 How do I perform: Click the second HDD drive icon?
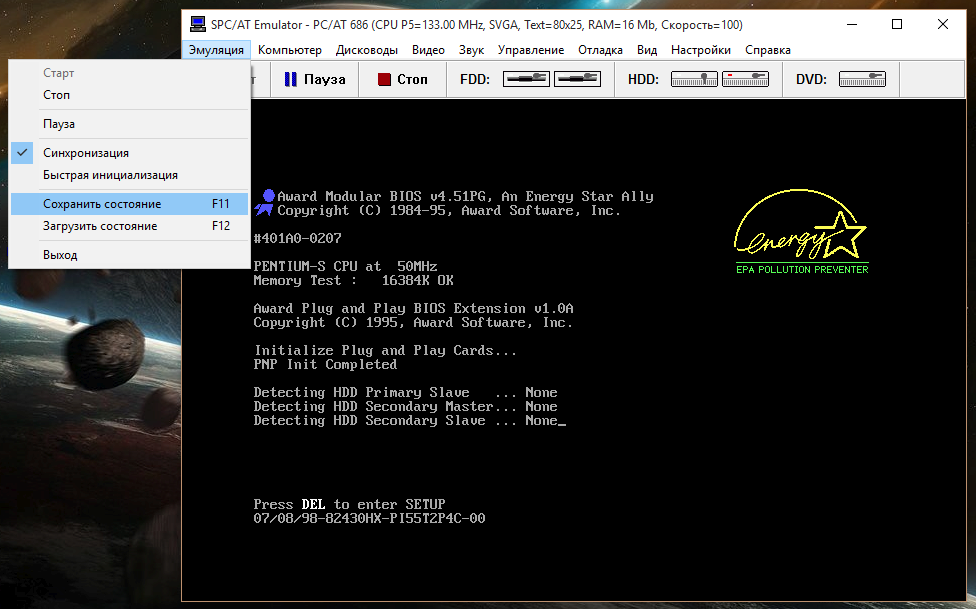coord(745,79)
